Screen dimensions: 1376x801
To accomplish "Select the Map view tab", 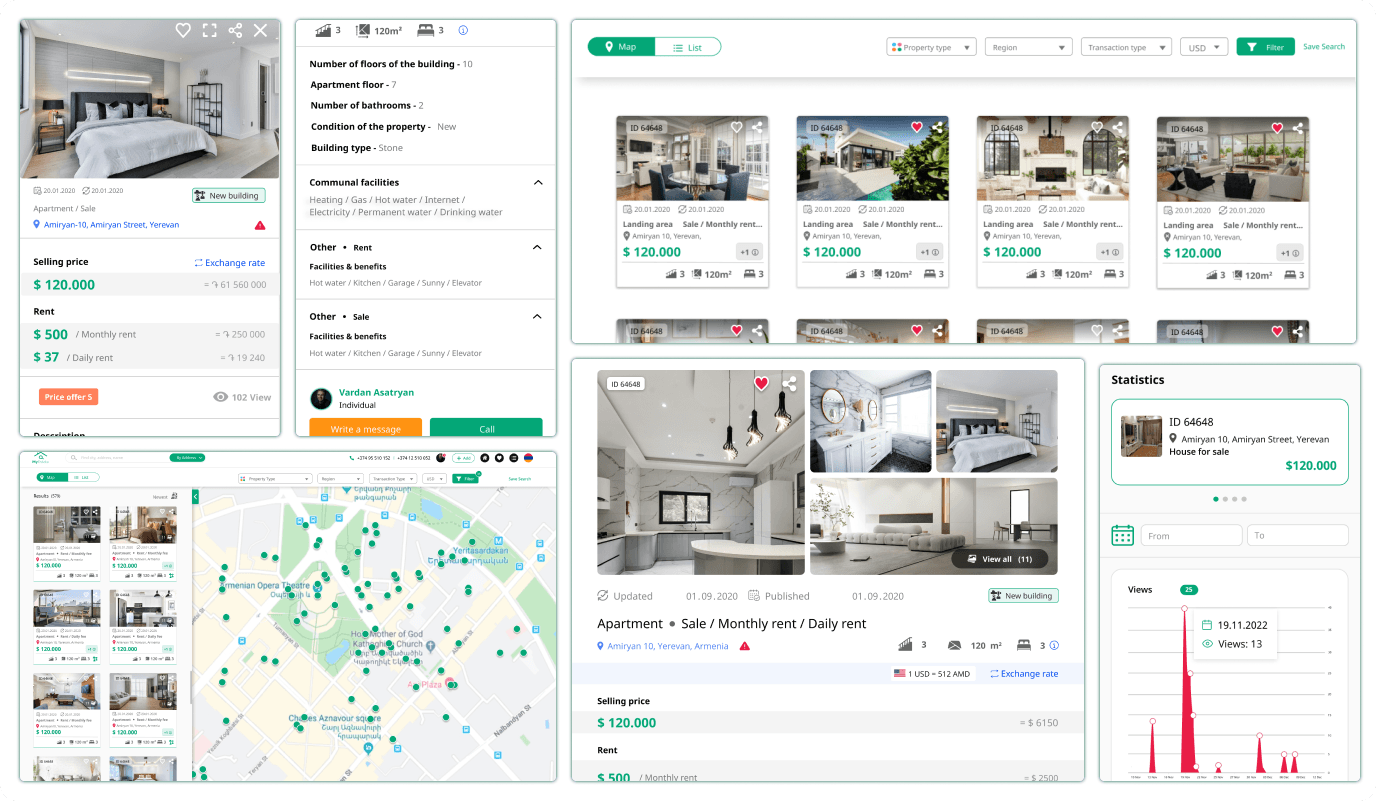I will point(621,47).
